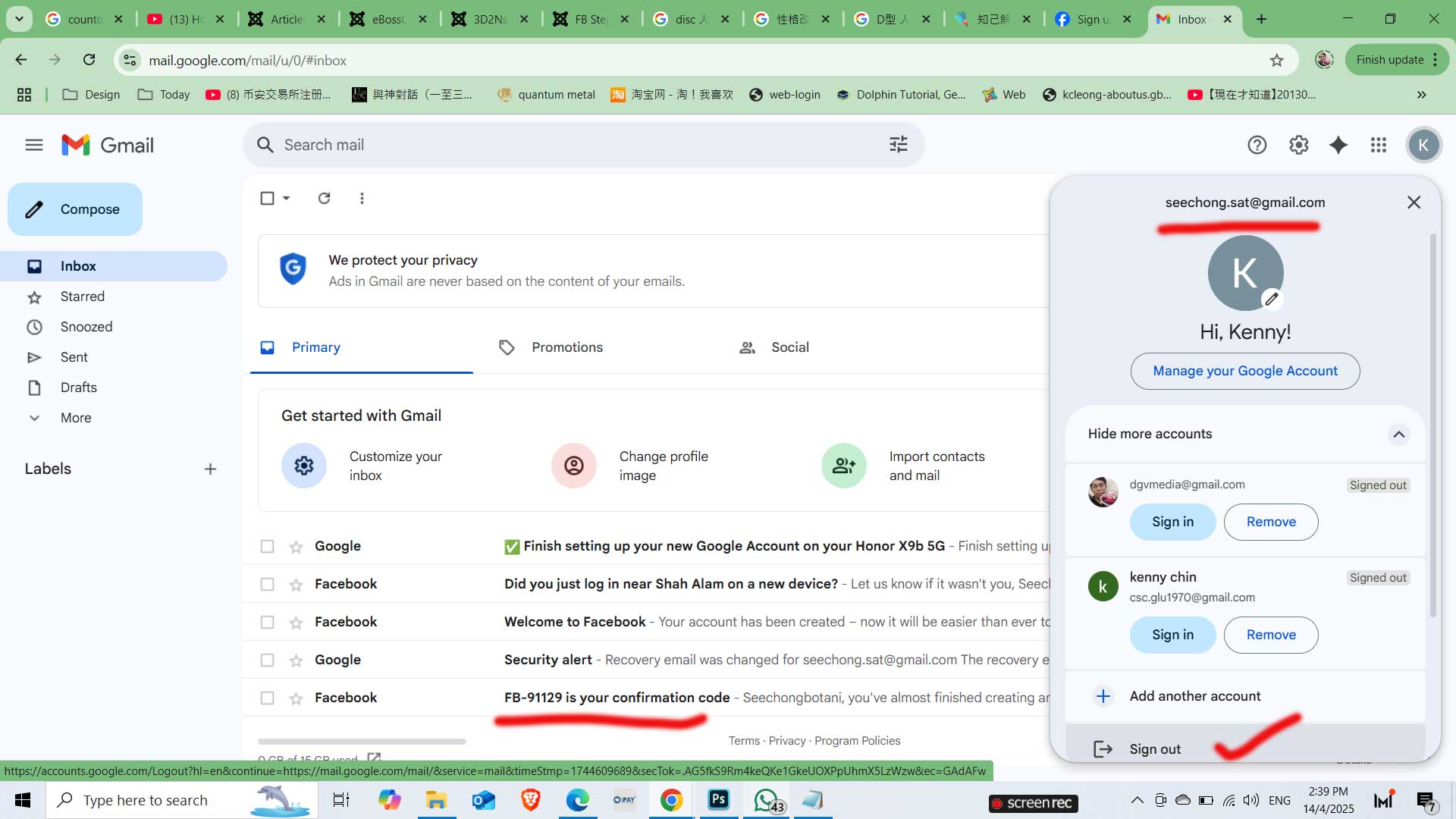Select the Shah Alam login email checkbox
The image size is (1456, 819).
267,584
